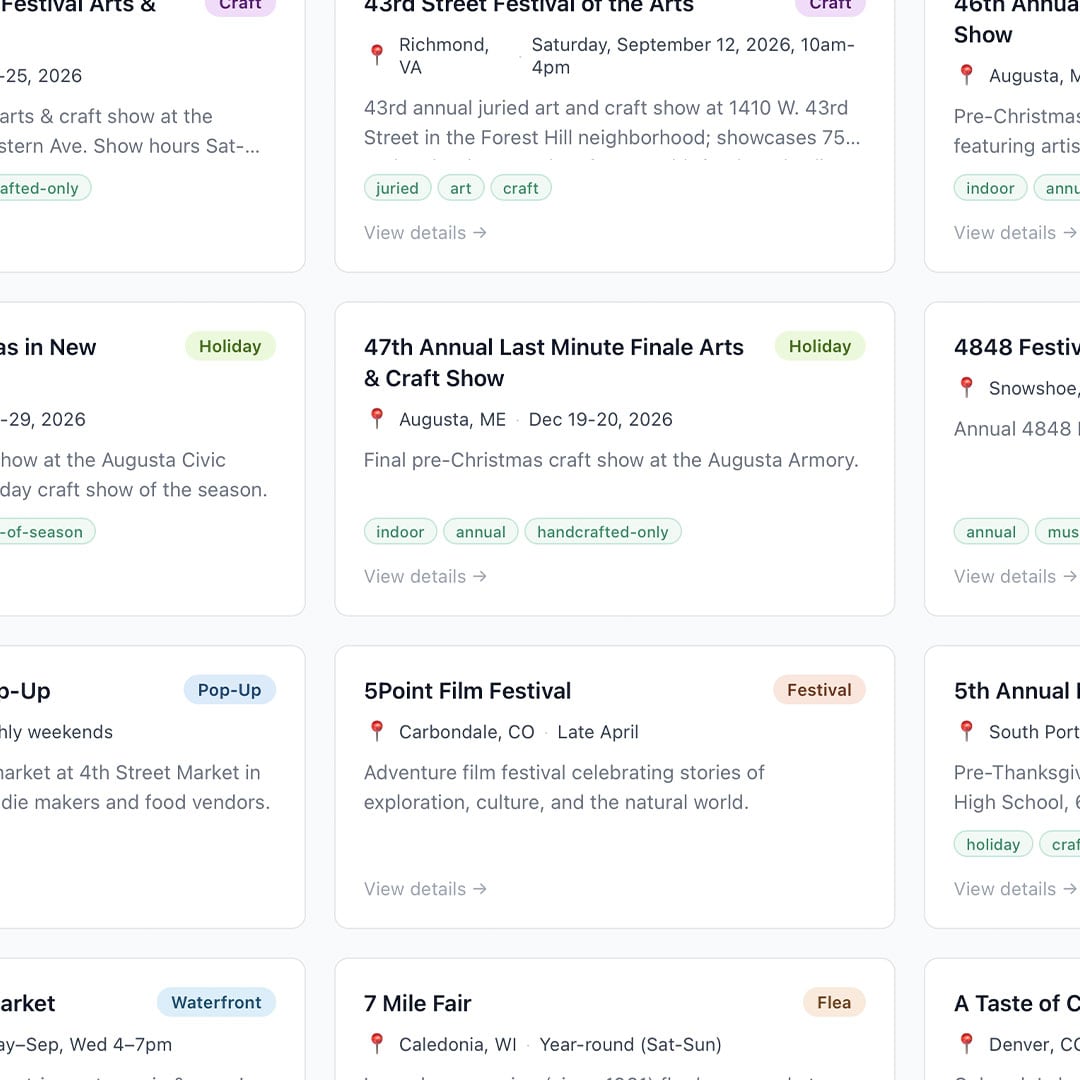Image resolution: width=1080 pixels, height=1080 pixels.
Task: Click the Festival badge on 5Point Film Festival
Action: click(x=819, y=690)
